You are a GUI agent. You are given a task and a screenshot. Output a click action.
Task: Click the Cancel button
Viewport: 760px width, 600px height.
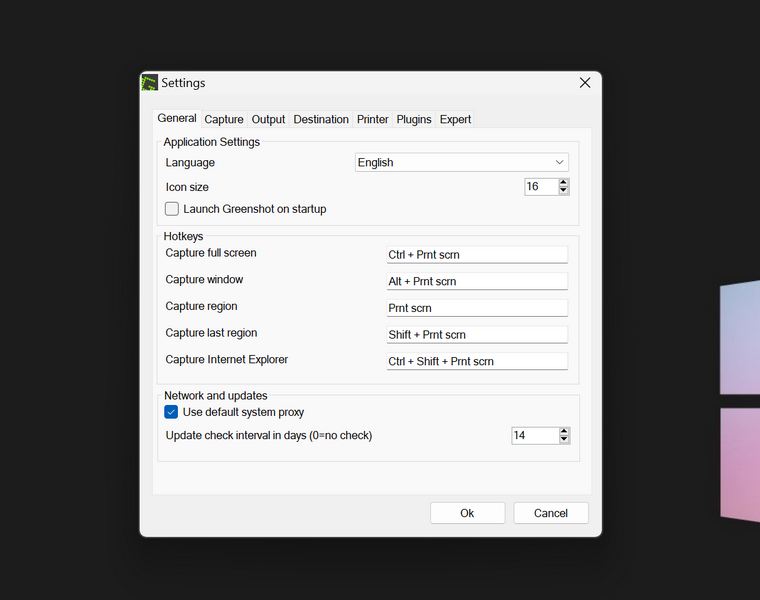coord(551,513)
